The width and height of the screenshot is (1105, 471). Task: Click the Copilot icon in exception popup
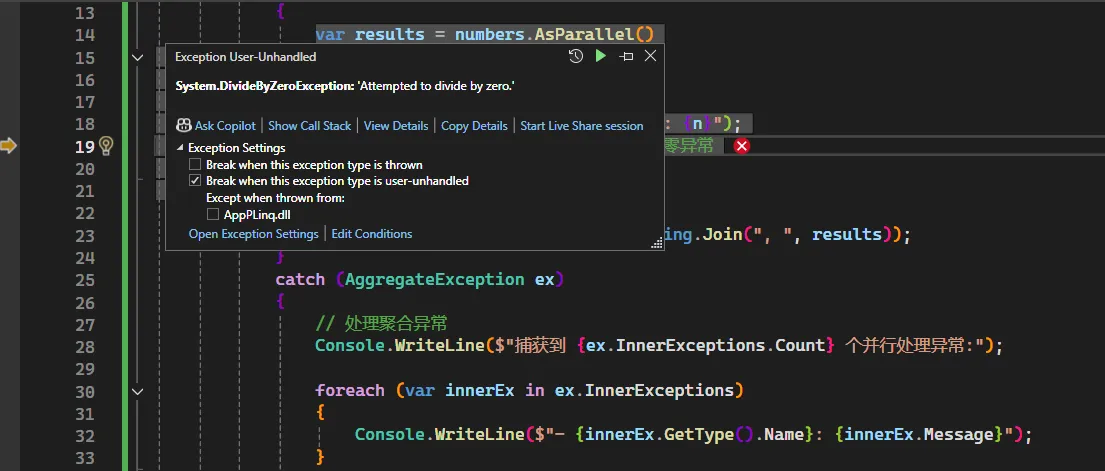[184, 126]
